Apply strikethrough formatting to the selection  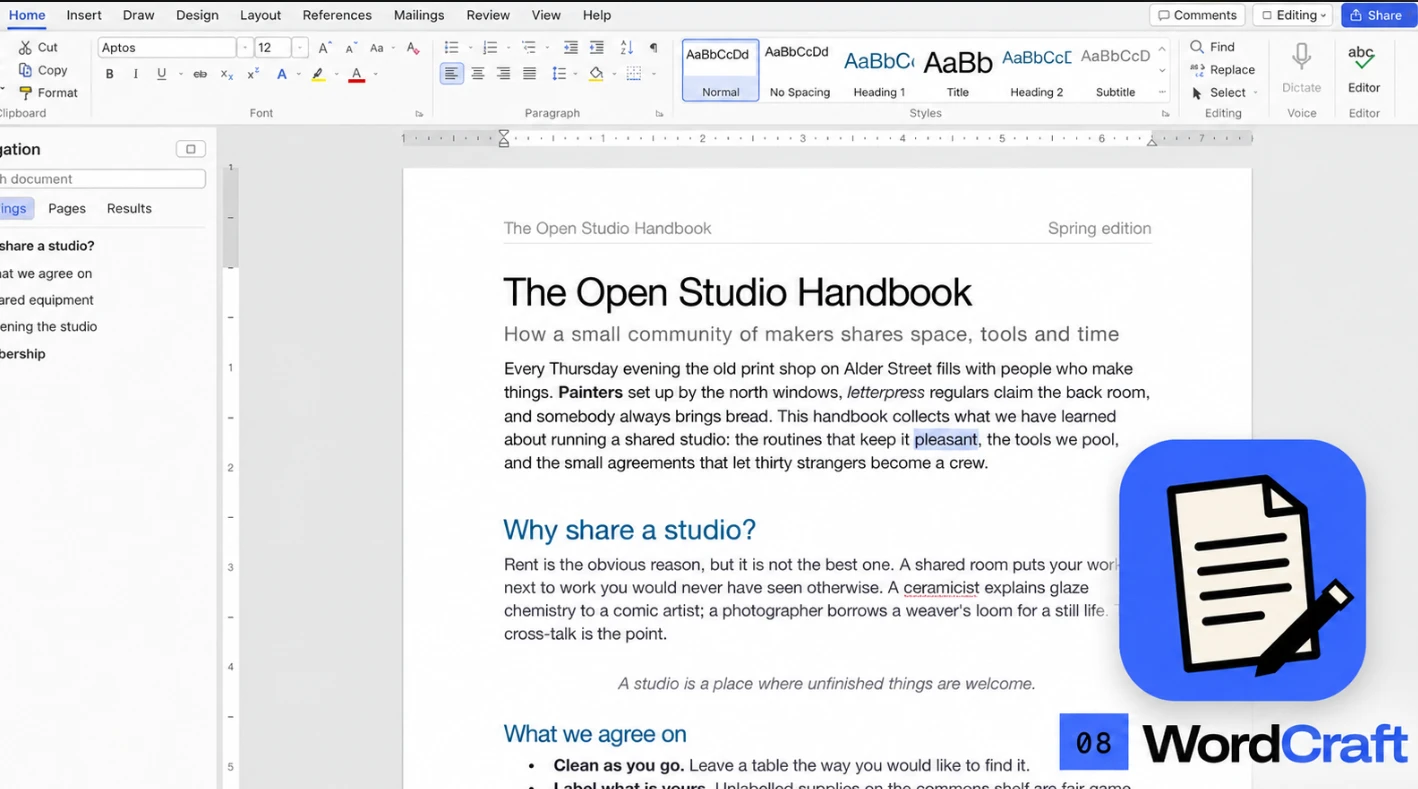tap(200, 74)
